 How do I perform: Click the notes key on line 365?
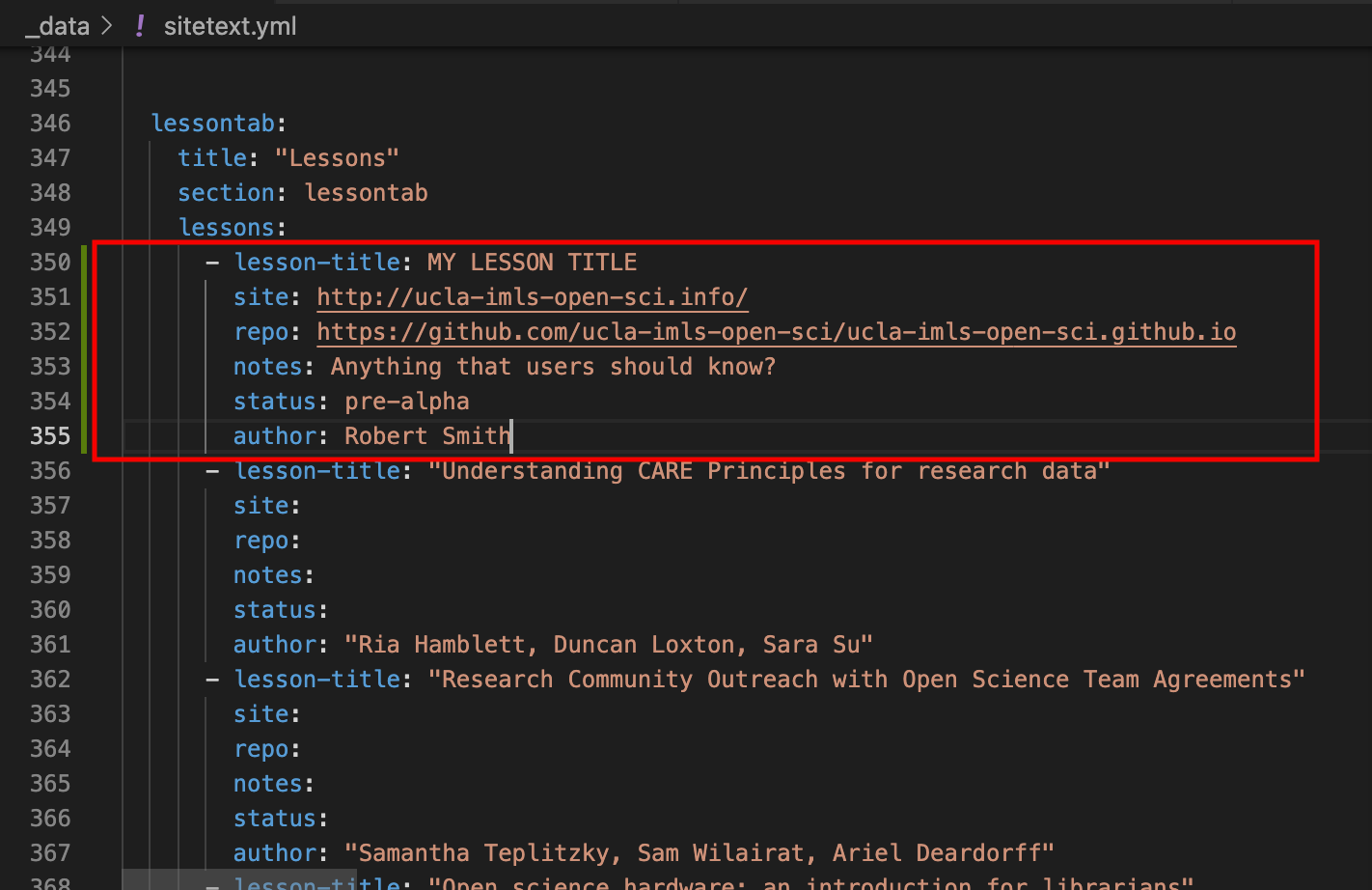click(x=268, y=784)
